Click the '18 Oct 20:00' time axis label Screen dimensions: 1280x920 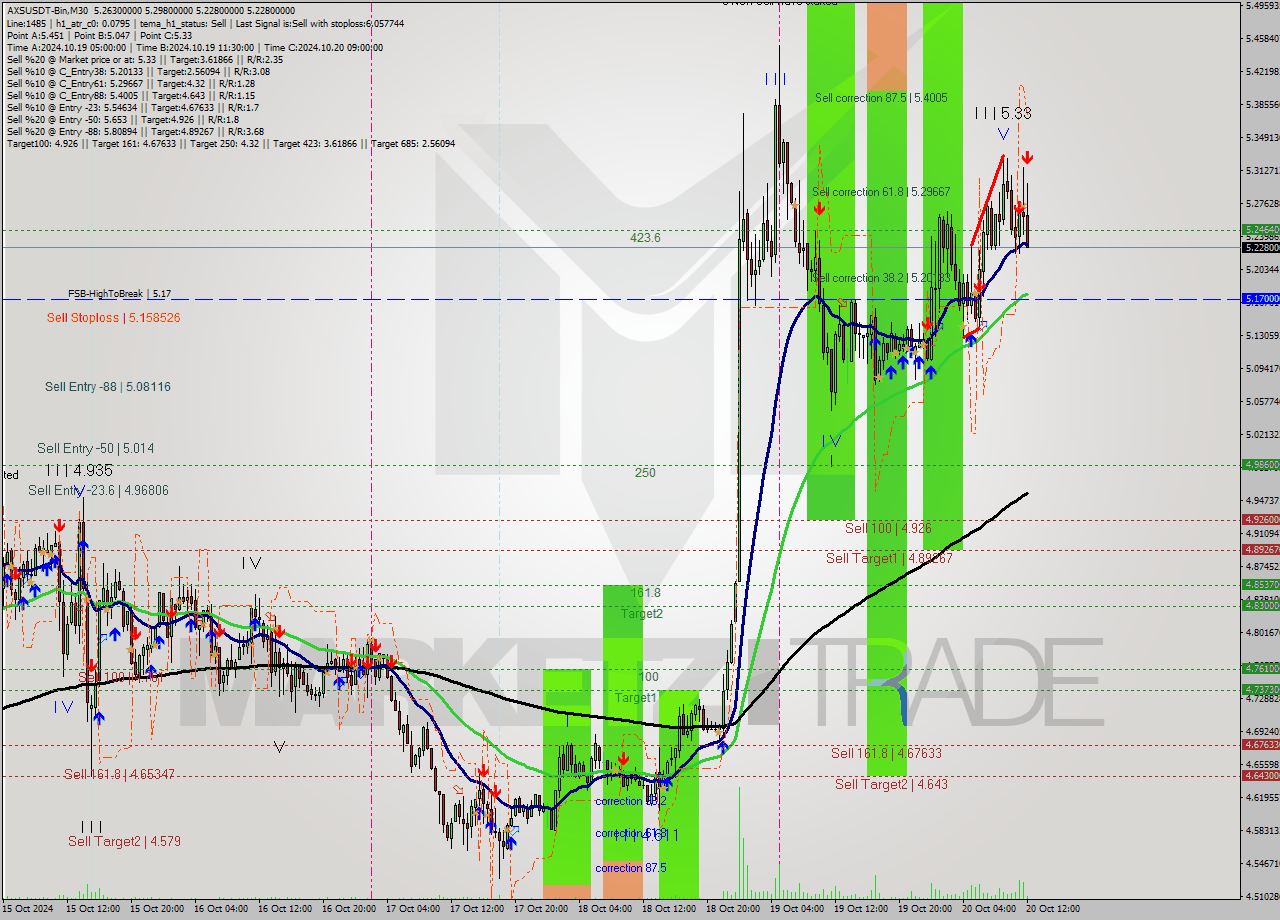pos(733,909)
